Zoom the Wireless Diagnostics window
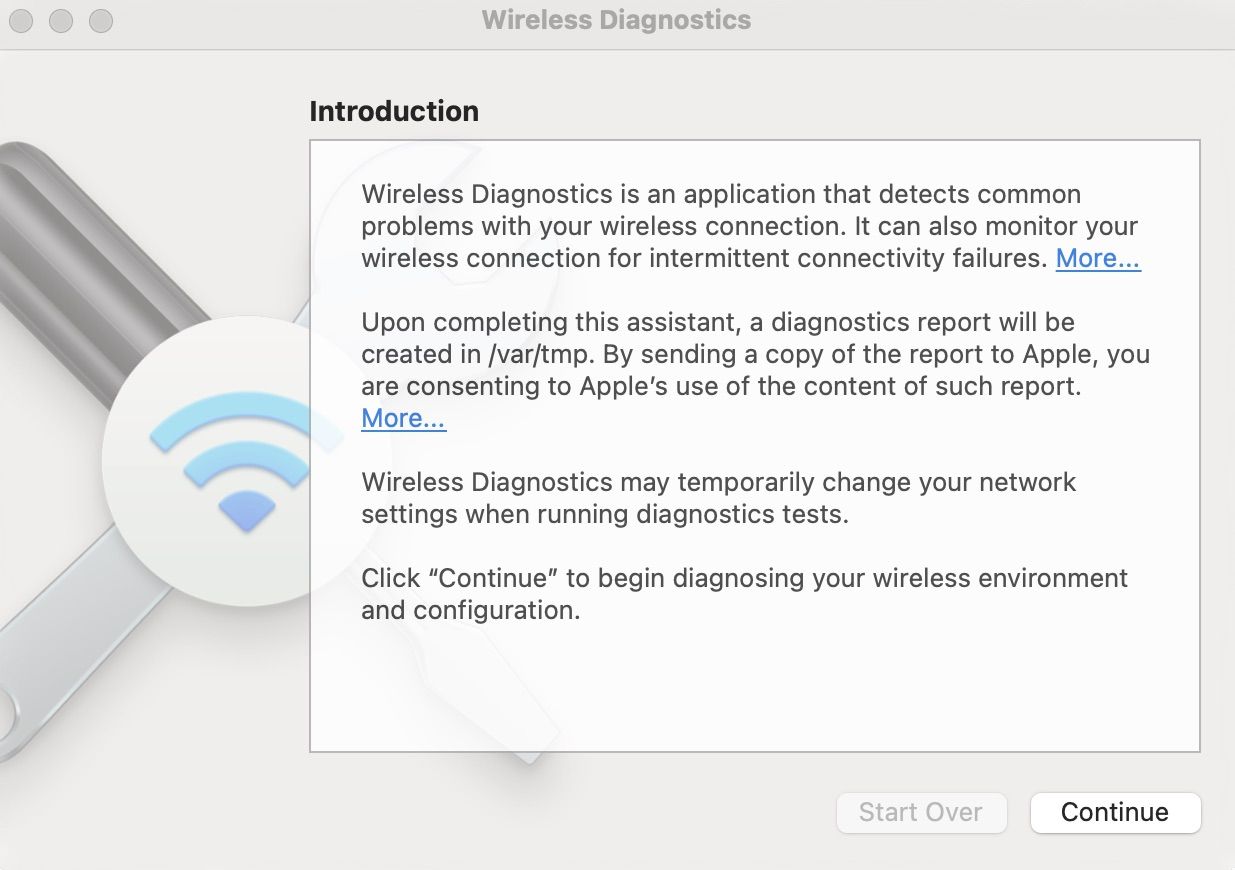Image resolution: width=1235 pixels, height=870 pixels. click(101, 20)
